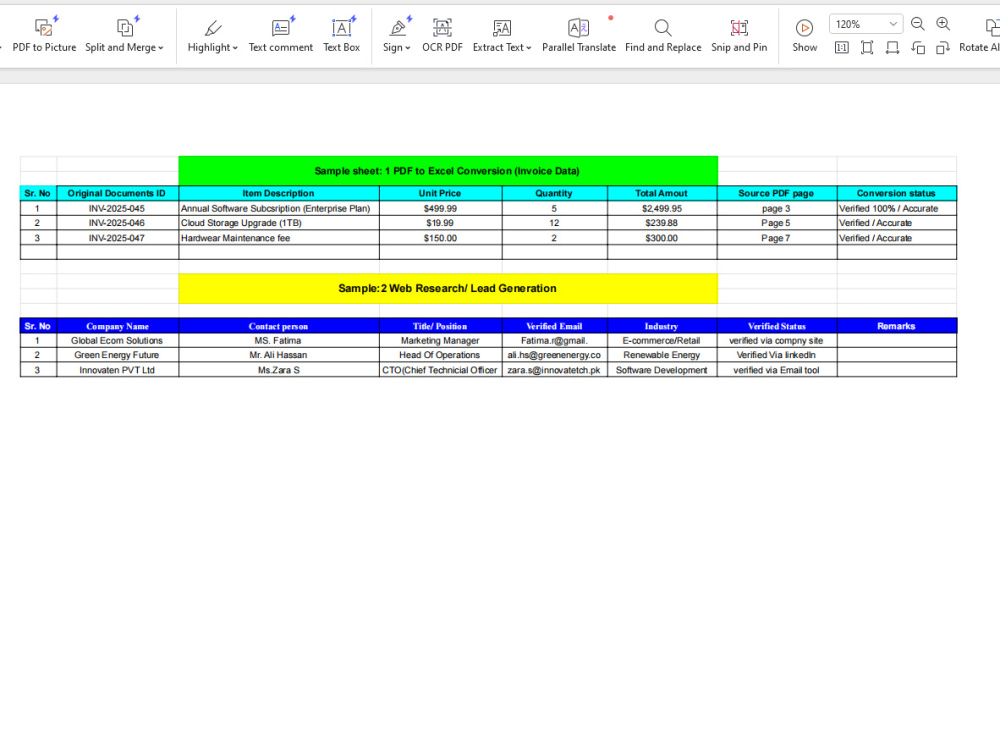
Task: Click the Conversion status header
Action: tap(896, 193)
